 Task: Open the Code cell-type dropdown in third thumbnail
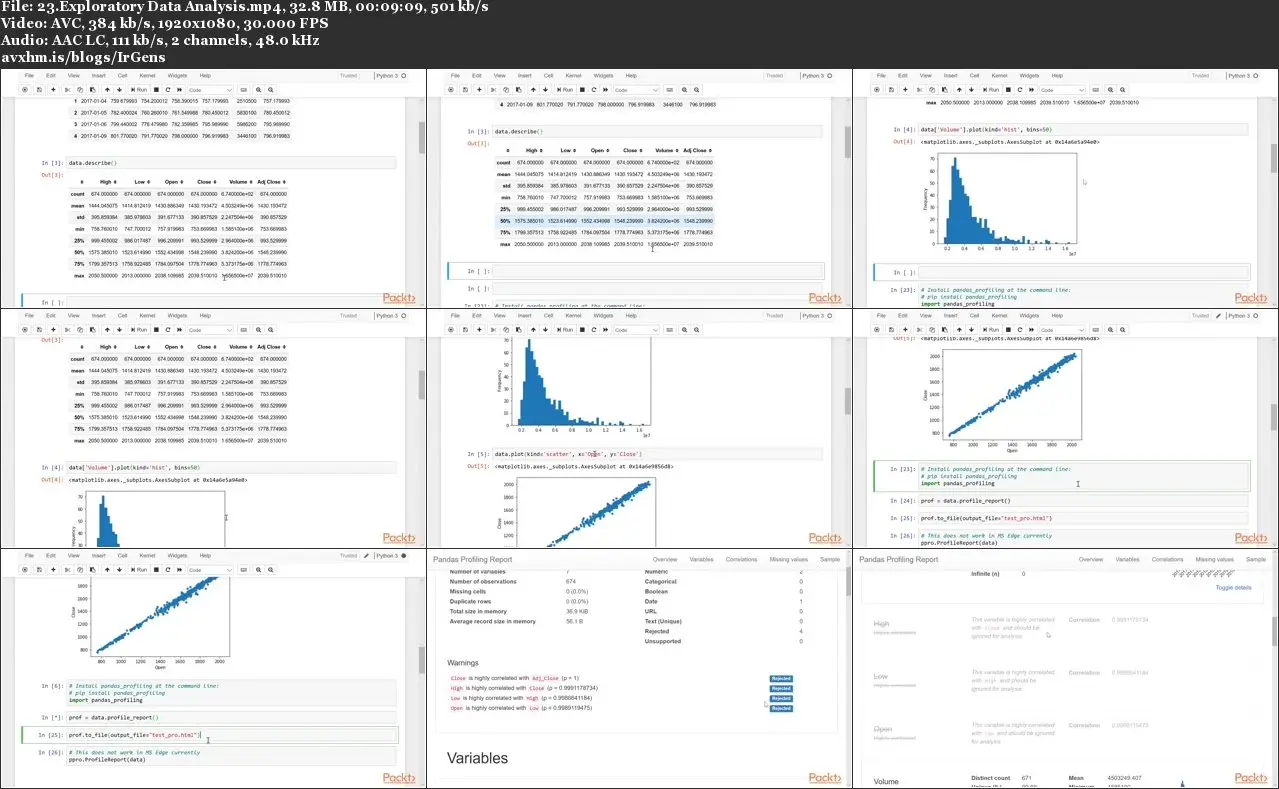(1062, 90)
